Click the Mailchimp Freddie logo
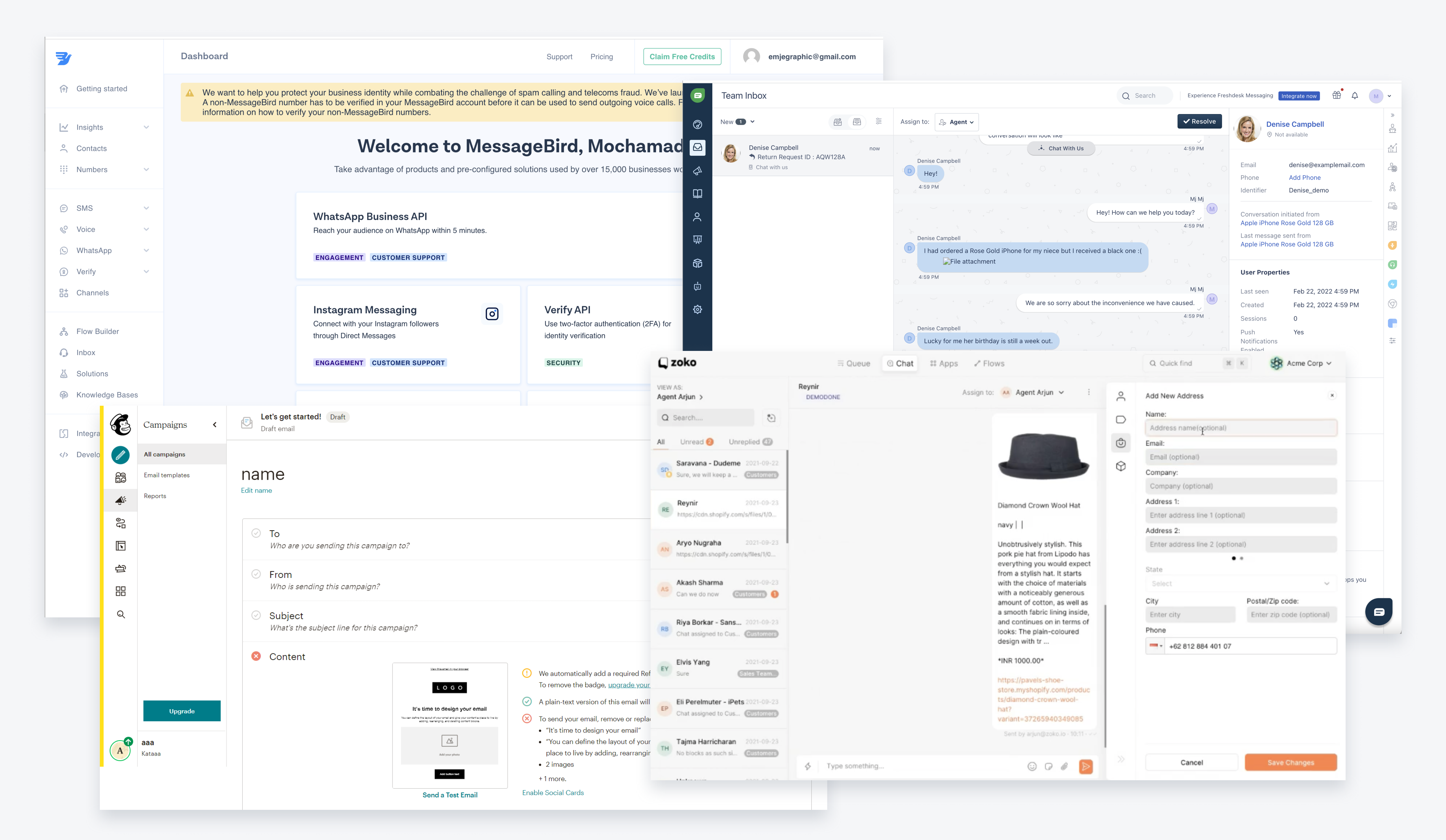Screen dimensions: 1446x840 point(120,424)
